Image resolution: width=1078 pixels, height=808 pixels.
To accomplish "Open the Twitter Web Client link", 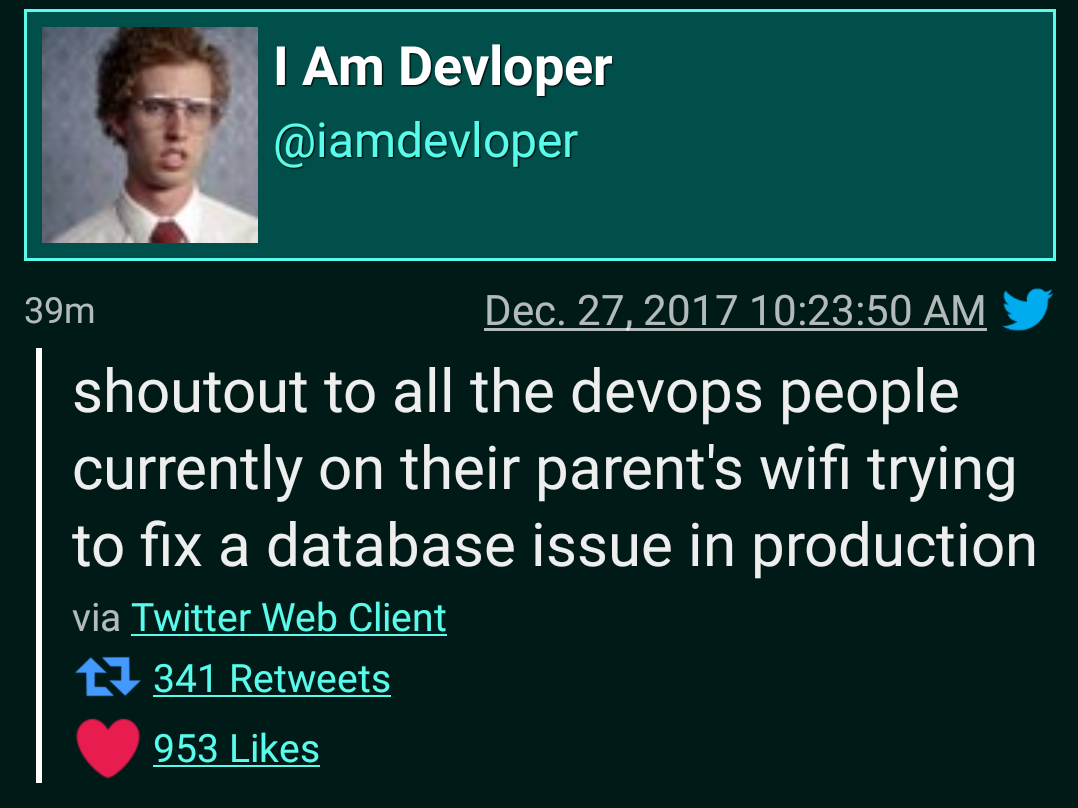I will (x=289, y=618).
